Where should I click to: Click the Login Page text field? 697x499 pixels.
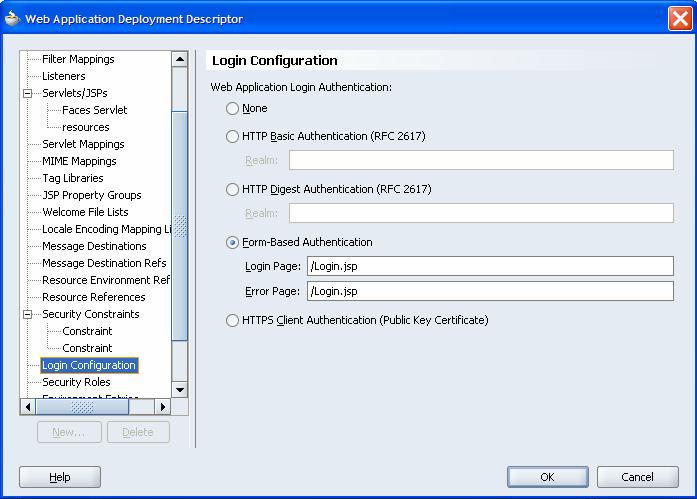pos(490,265)
